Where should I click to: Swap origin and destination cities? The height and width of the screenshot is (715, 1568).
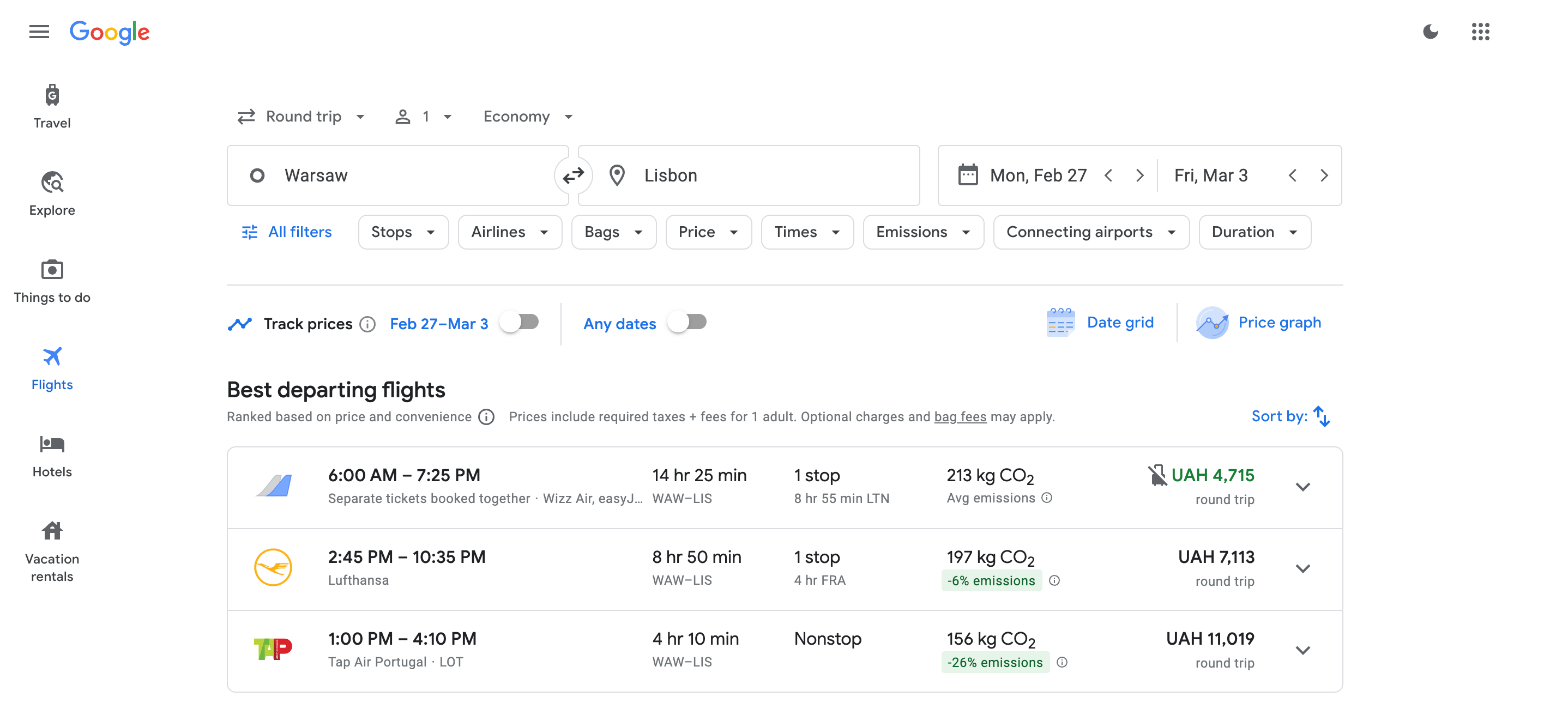click(573, 176)
